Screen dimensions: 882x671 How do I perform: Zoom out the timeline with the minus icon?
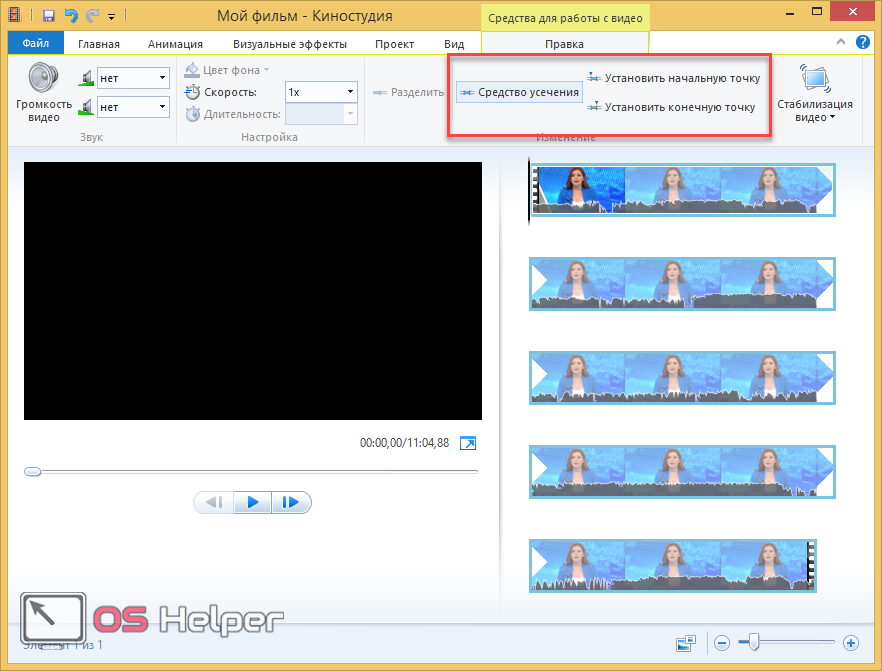pos(722,643)
